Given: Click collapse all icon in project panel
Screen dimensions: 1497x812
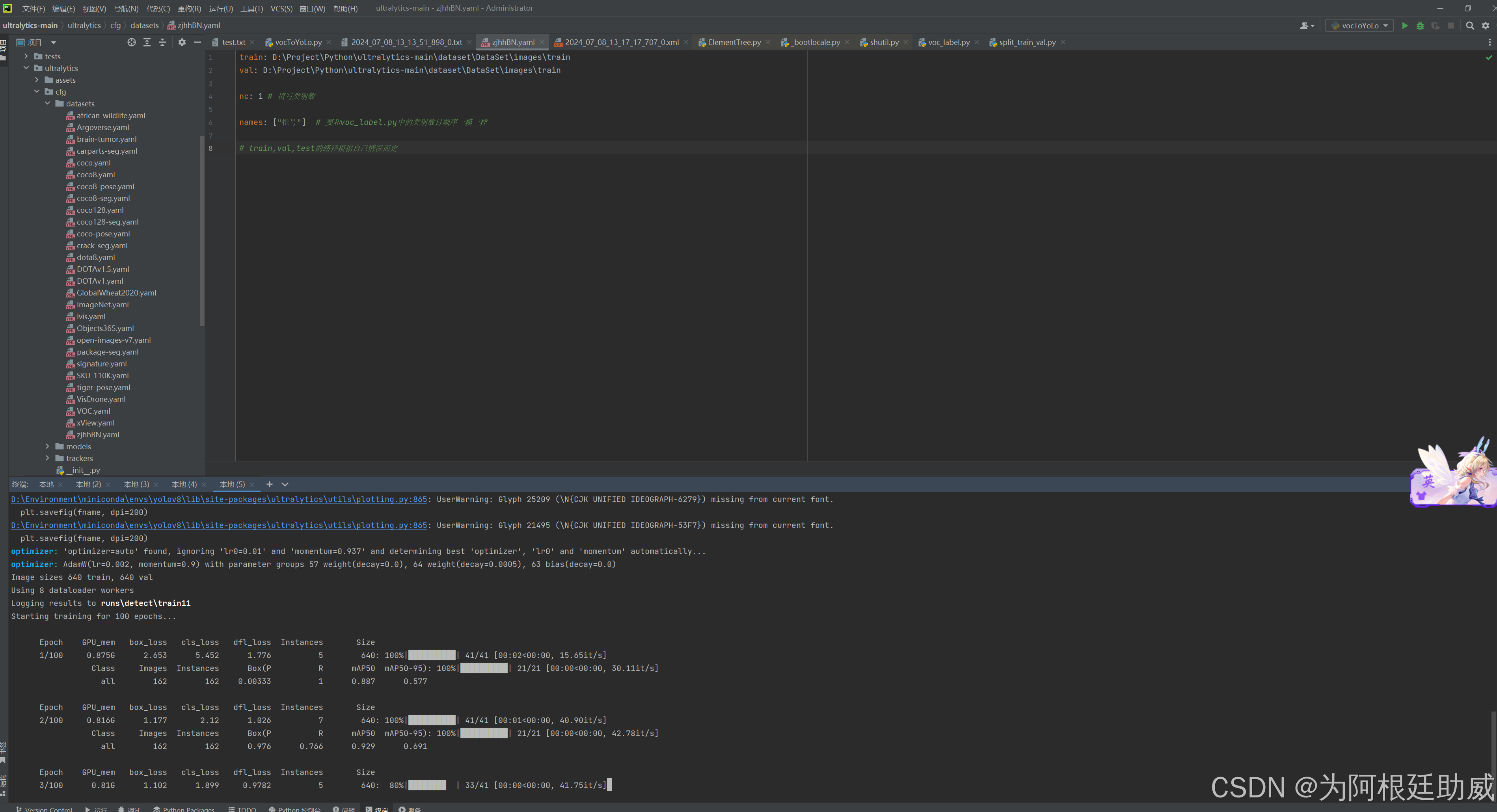Looking at the screenshot, I should click(163, 43).
